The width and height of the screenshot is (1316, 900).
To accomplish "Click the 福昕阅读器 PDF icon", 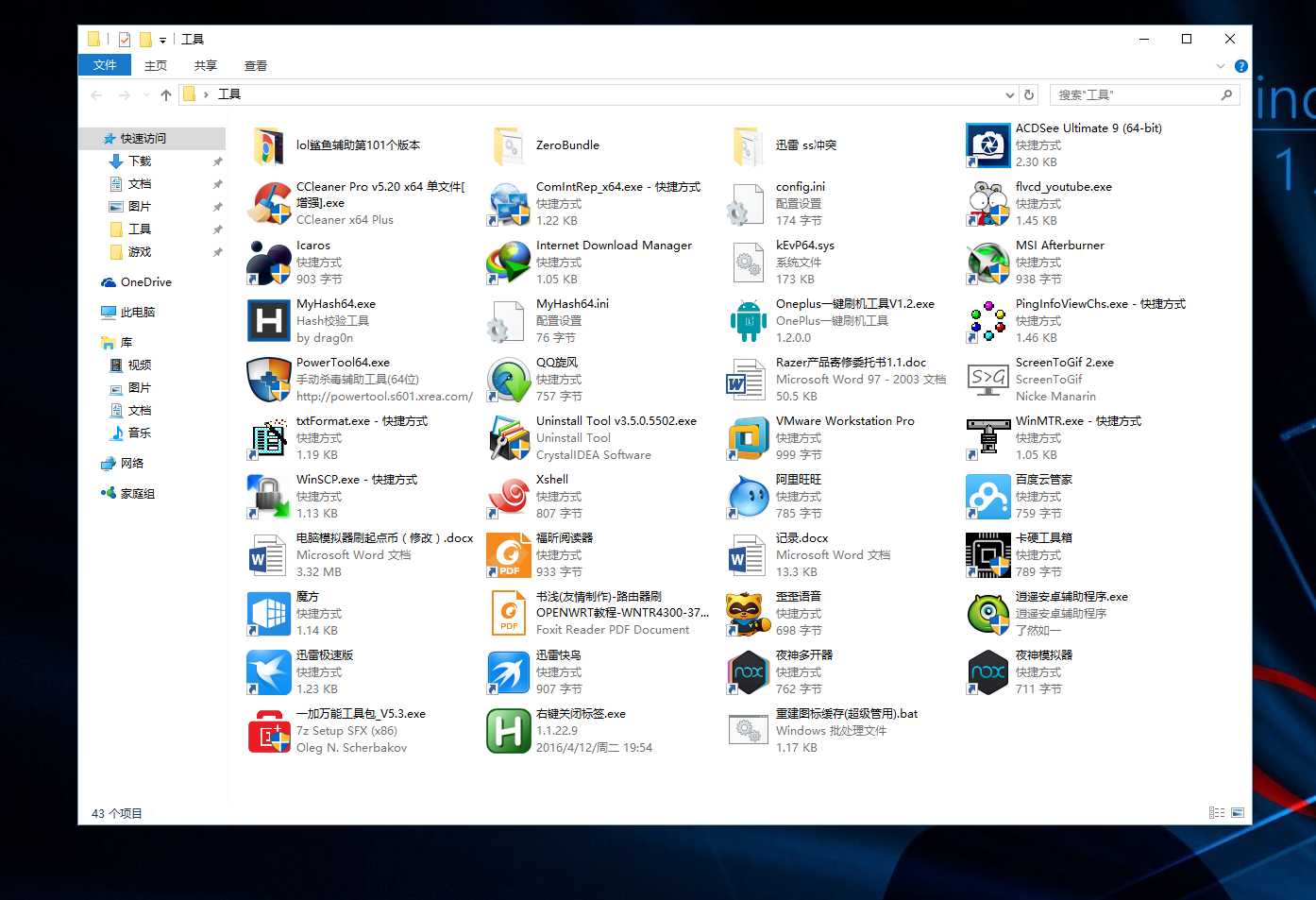I will 509,555.
